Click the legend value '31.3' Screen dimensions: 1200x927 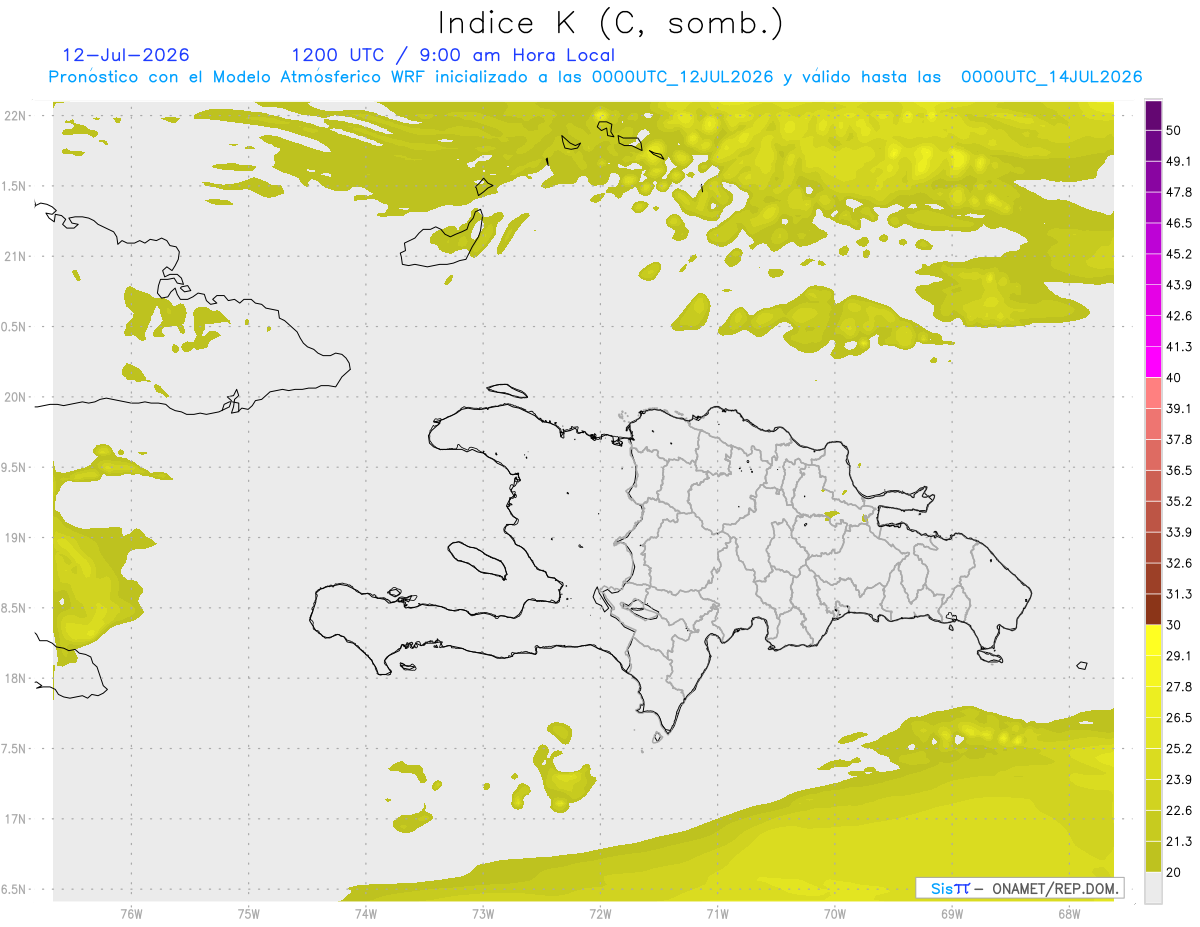pyautogui.click(x=1178, y=594)
